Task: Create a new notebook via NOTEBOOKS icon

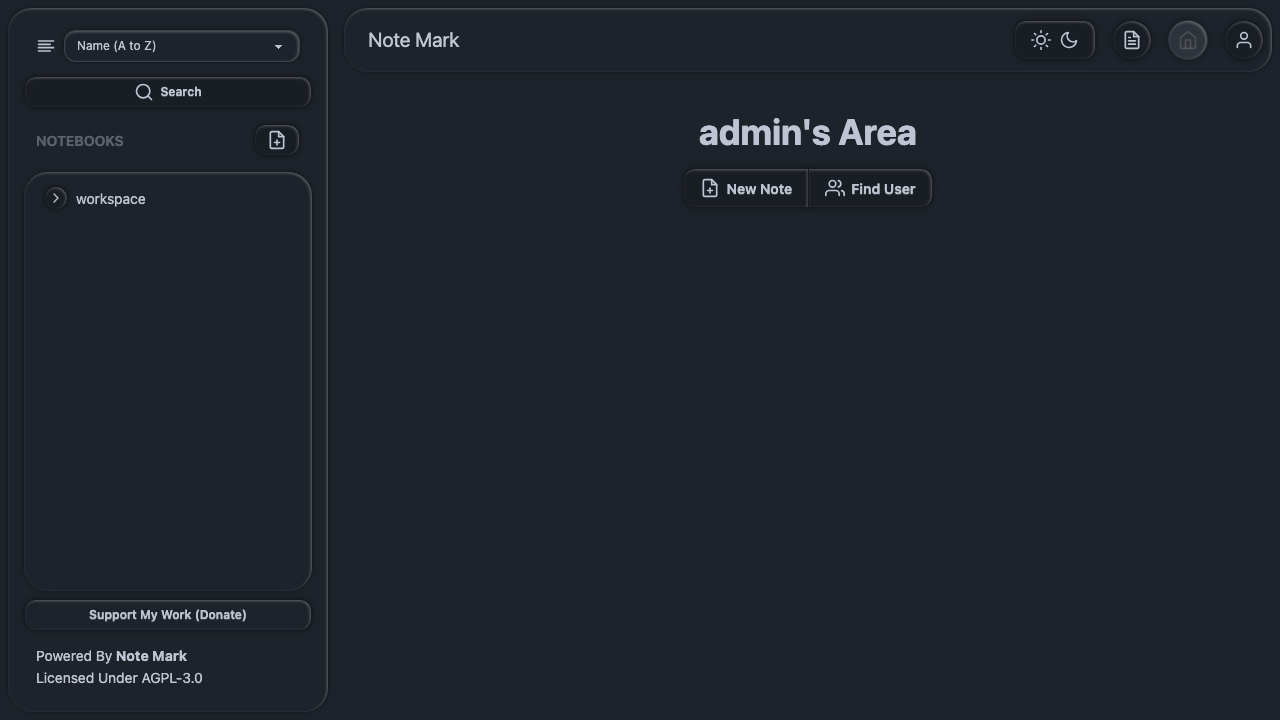Action: 277,141
